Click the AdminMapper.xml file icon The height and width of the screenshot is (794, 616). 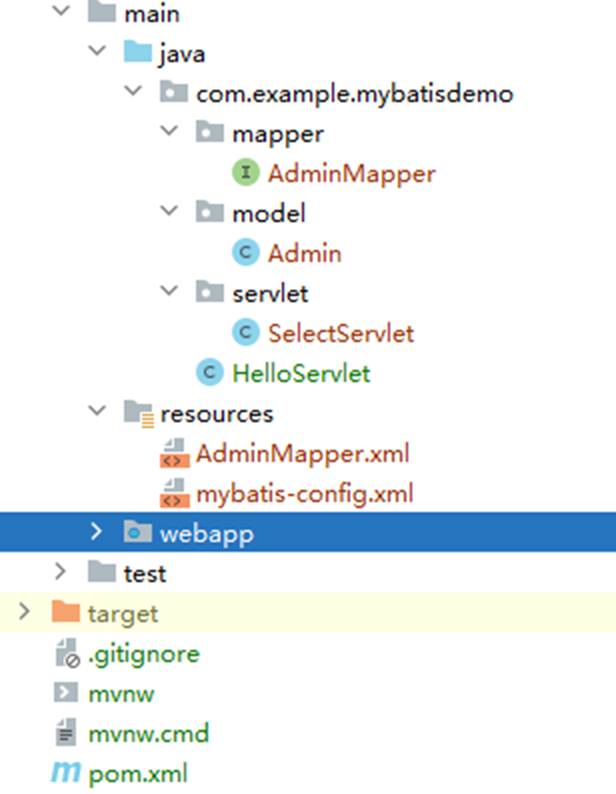pyautogui.click(x=174, y=453)
